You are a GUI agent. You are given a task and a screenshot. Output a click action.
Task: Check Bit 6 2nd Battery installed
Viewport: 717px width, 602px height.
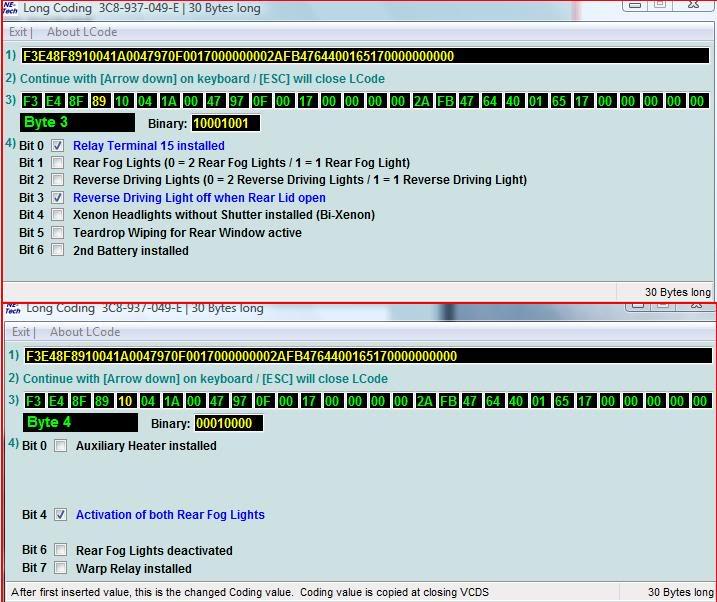57,250
